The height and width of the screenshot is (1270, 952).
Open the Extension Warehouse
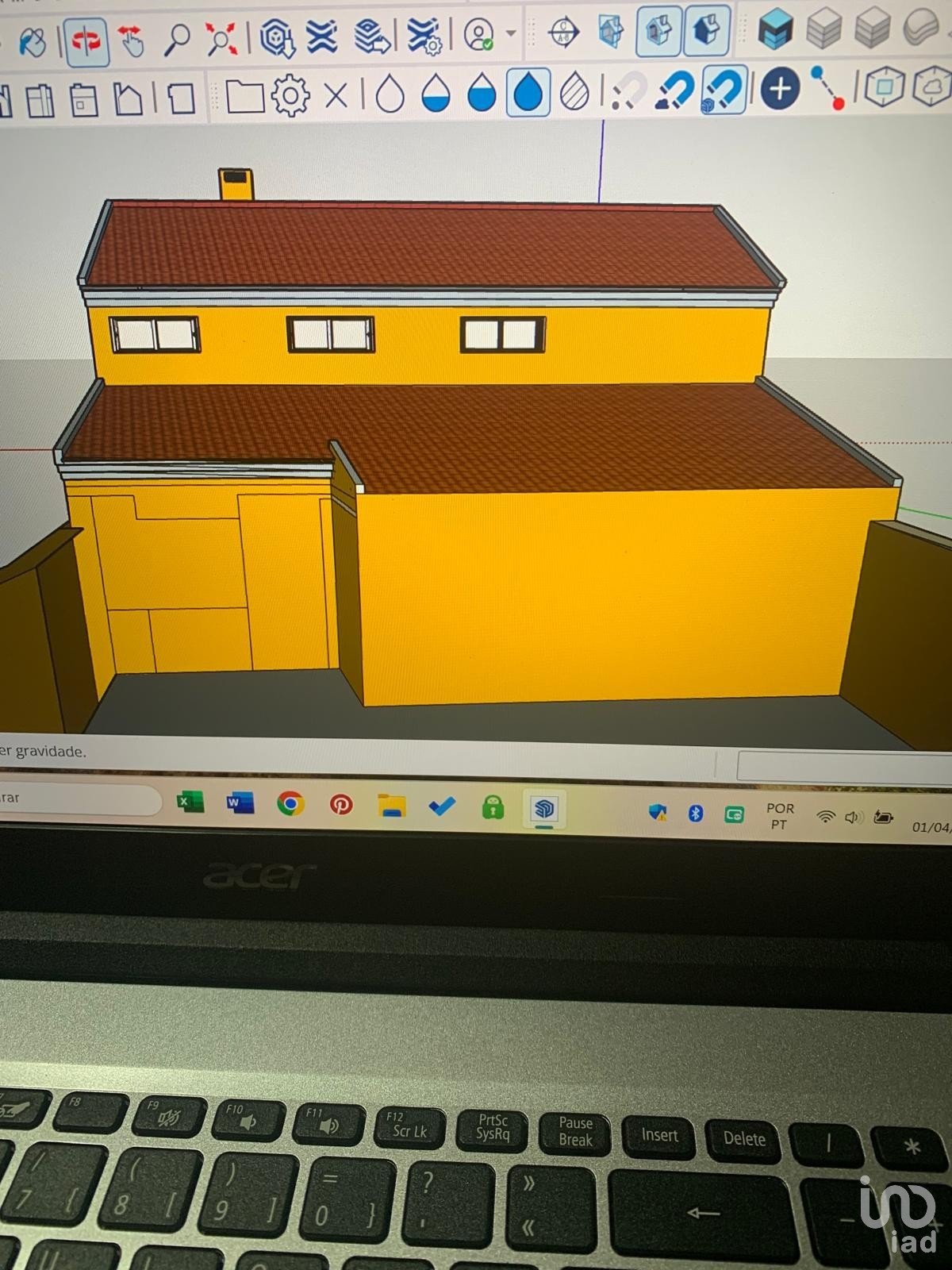pos(321,37)
